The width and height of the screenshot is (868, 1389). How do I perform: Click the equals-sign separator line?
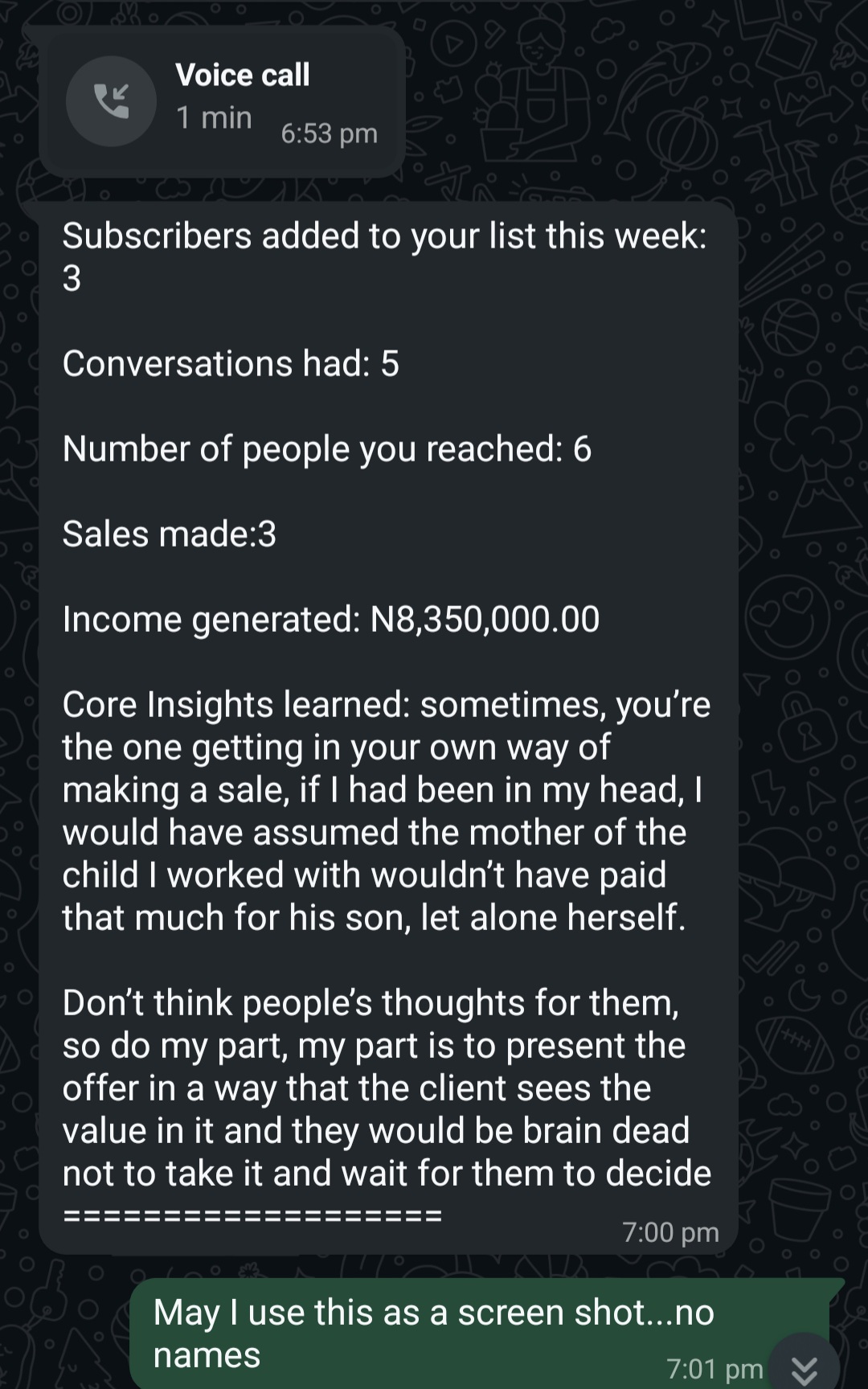pyautogui.click(x=252, y=1215)
